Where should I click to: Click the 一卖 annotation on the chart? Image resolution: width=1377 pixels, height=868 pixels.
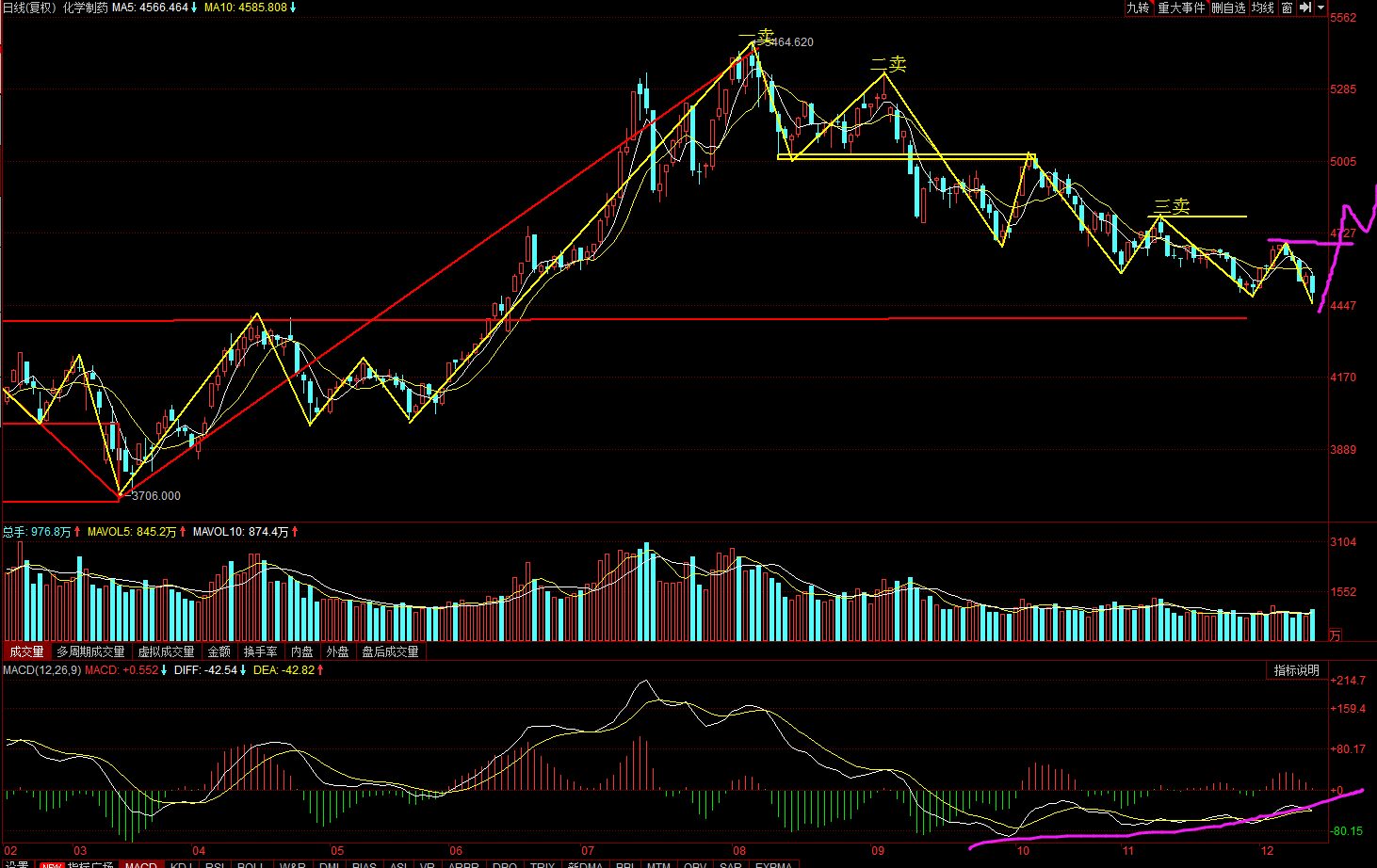(x=756, y=36)
